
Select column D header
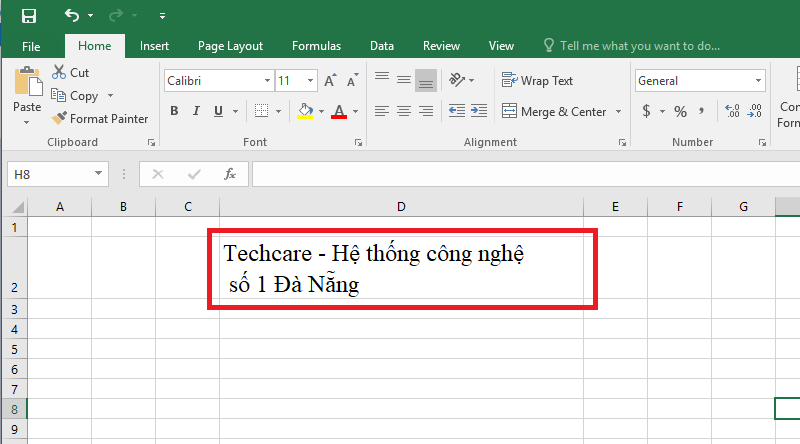(402, 207)
